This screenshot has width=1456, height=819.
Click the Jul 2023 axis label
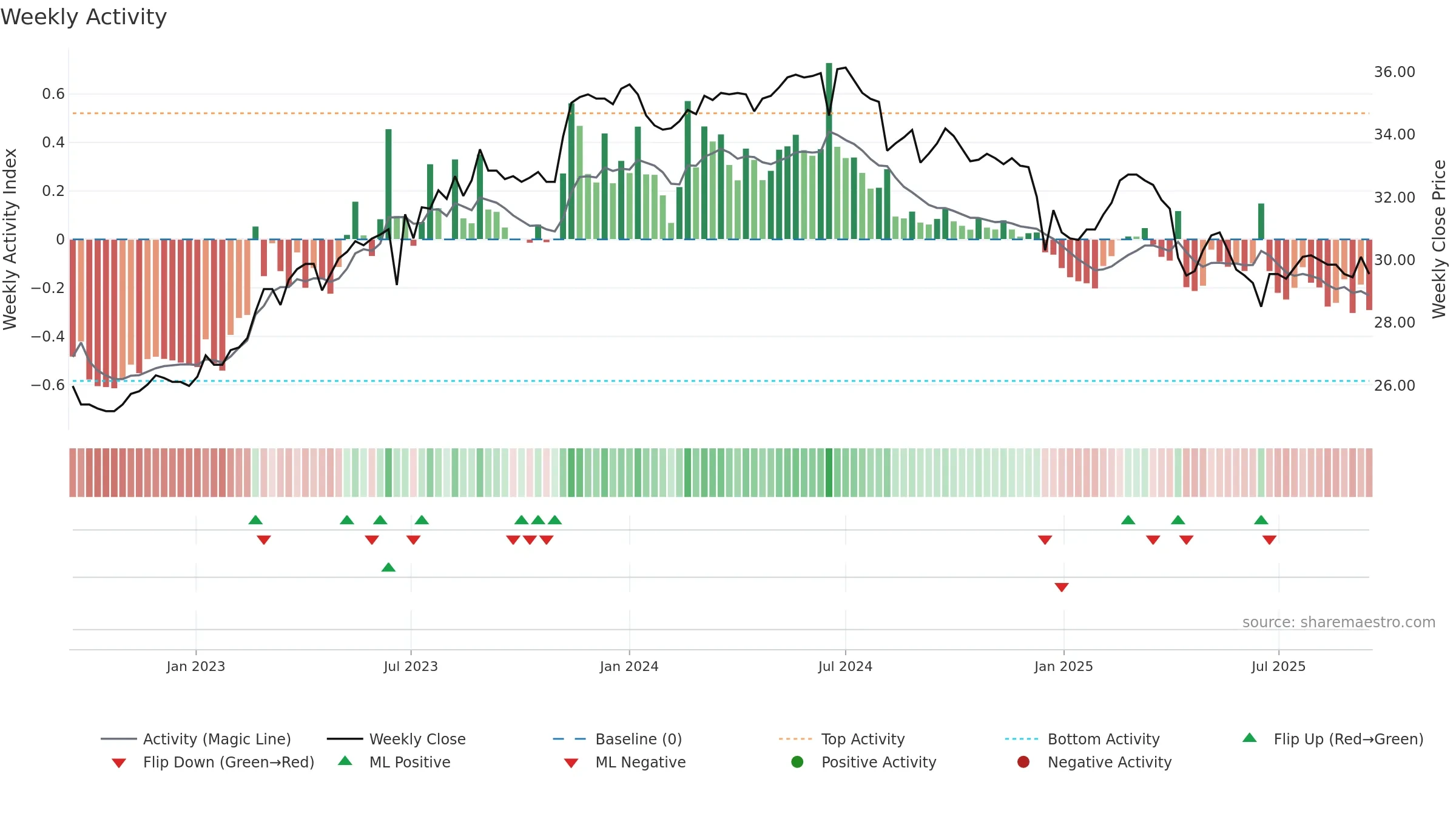(411, 666)
